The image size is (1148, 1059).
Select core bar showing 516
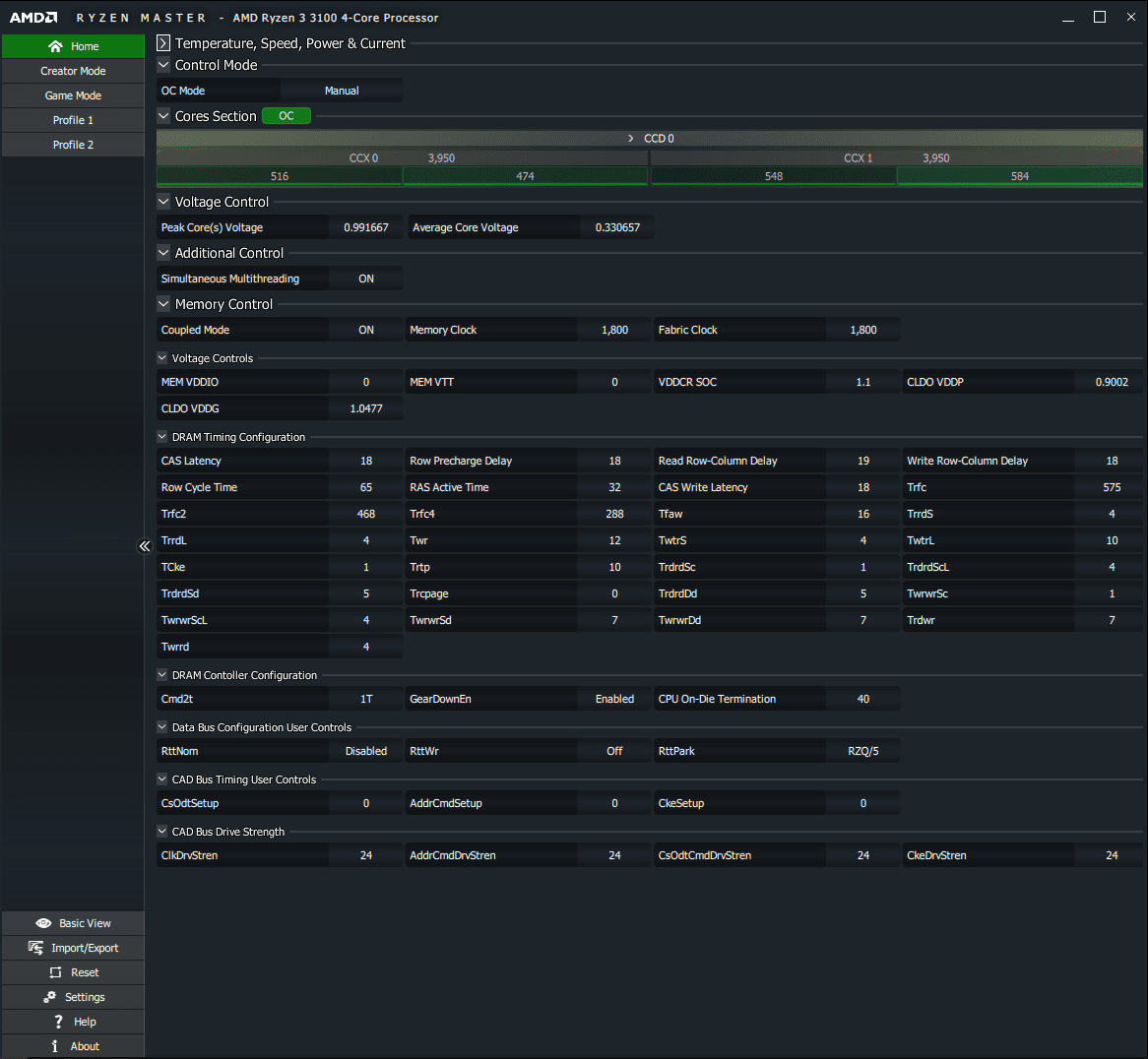click(x=279, y=176)
